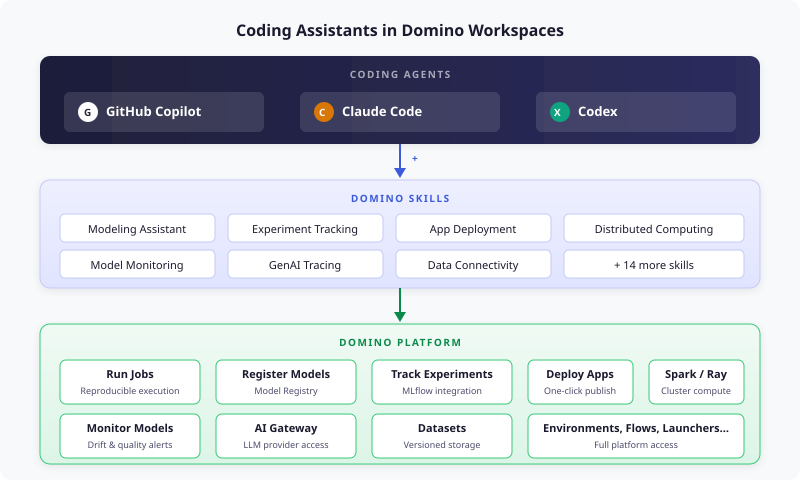Screen dimensions: 800x480
Task: Expand the '+ 14 more skills' box
Action: click(654, 265)
